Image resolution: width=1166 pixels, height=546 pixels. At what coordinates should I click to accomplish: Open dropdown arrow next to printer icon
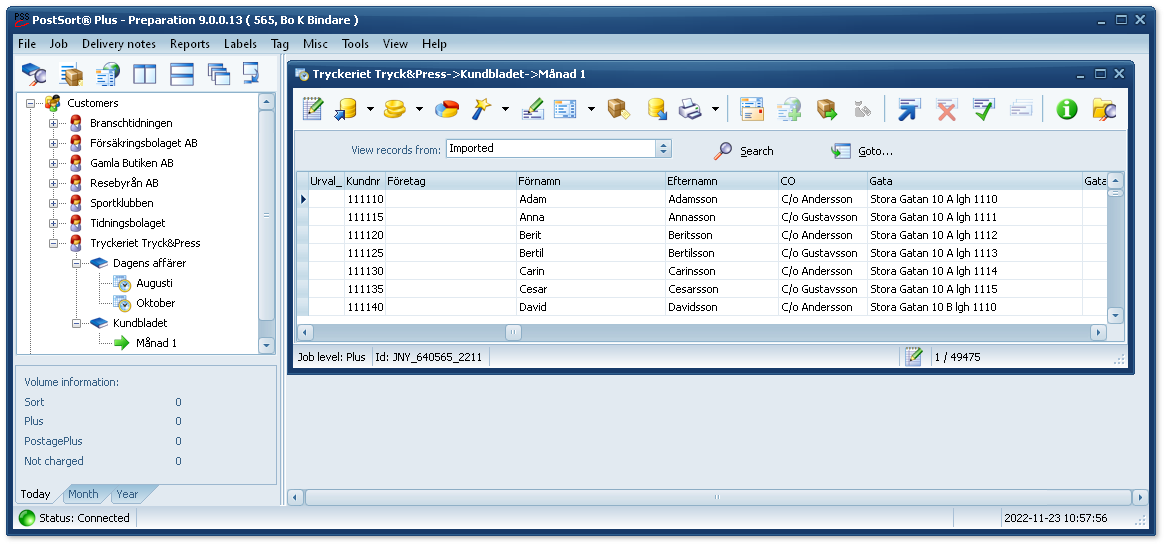pyautogui.click(x=715, y=109)
